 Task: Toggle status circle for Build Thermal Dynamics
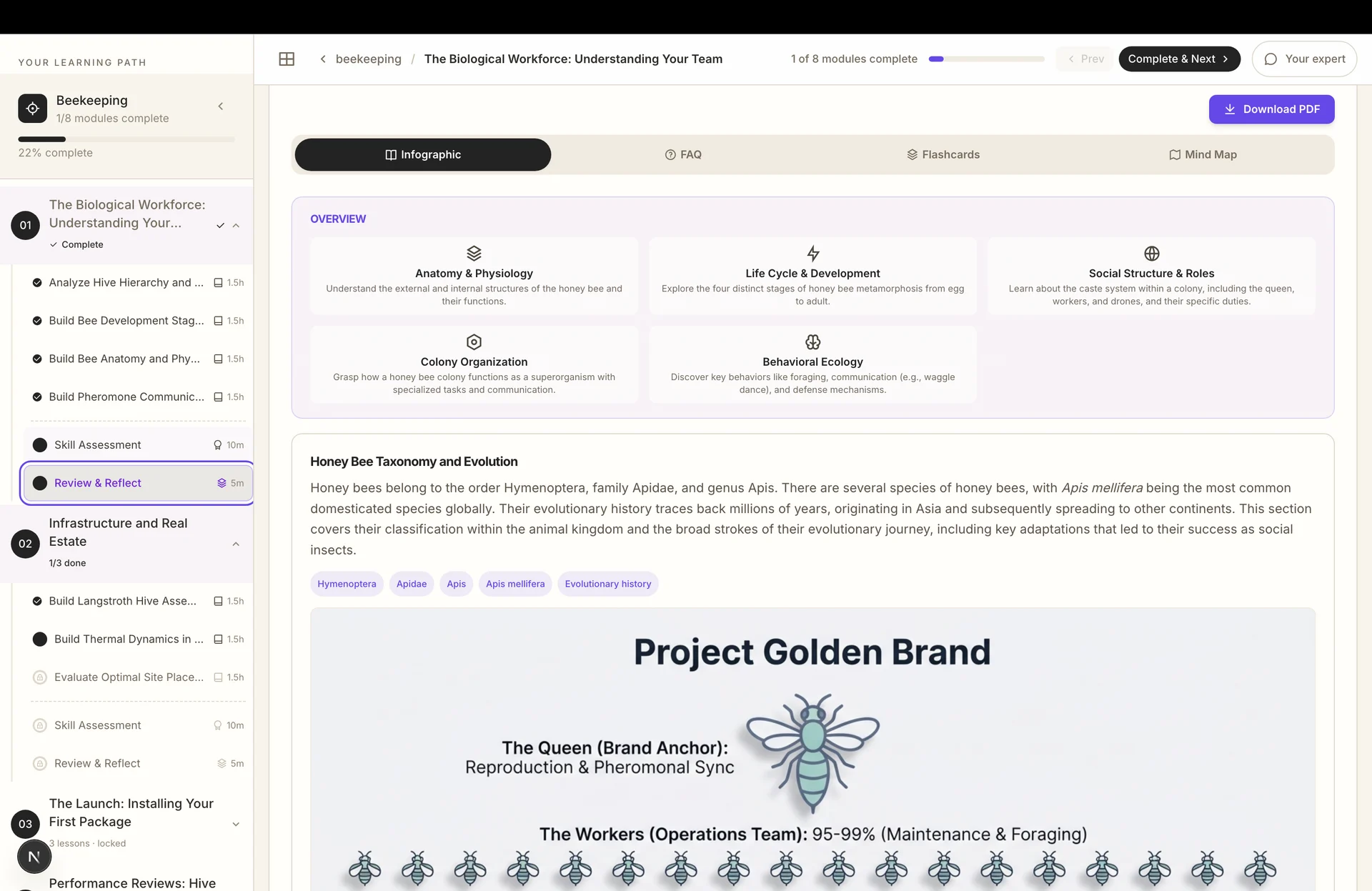[x=40, y=639]
